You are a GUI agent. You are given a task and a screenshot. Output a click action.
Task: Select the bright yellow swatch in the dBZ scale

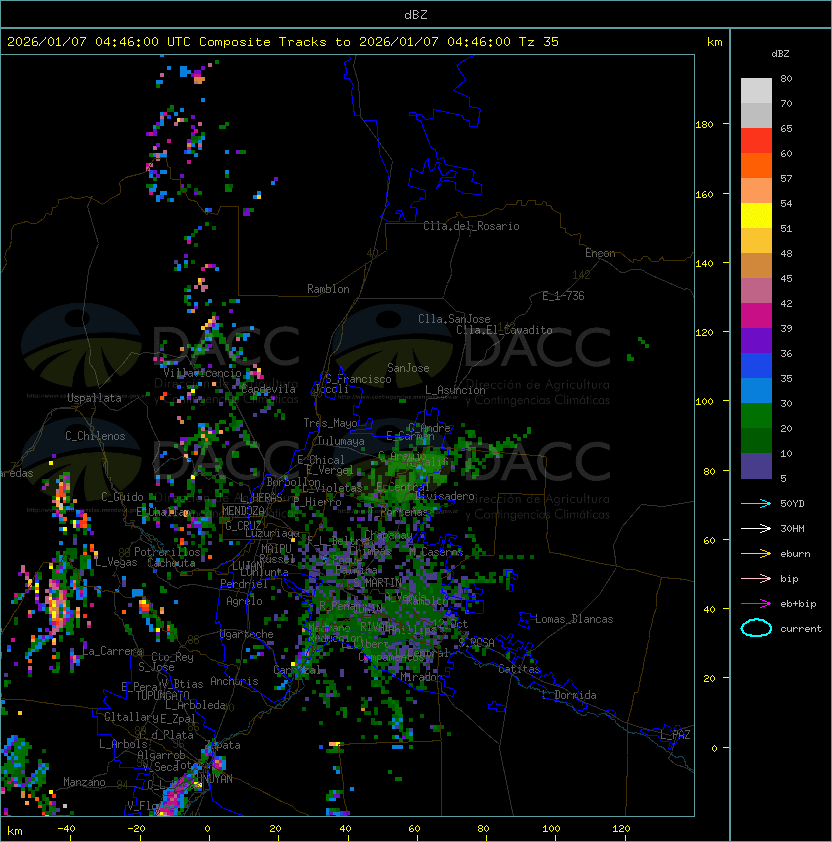pyautogui.click(x=756, y=215)
